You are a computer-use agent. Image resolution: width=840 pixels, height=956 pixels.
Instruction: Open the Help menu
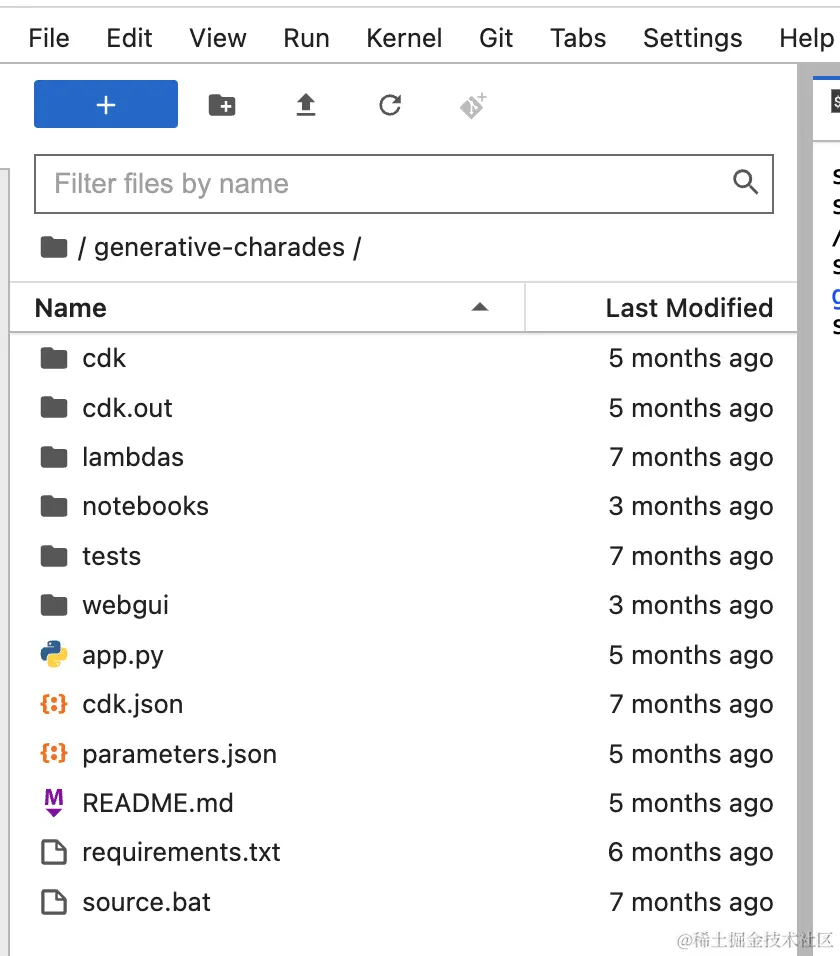806,38
